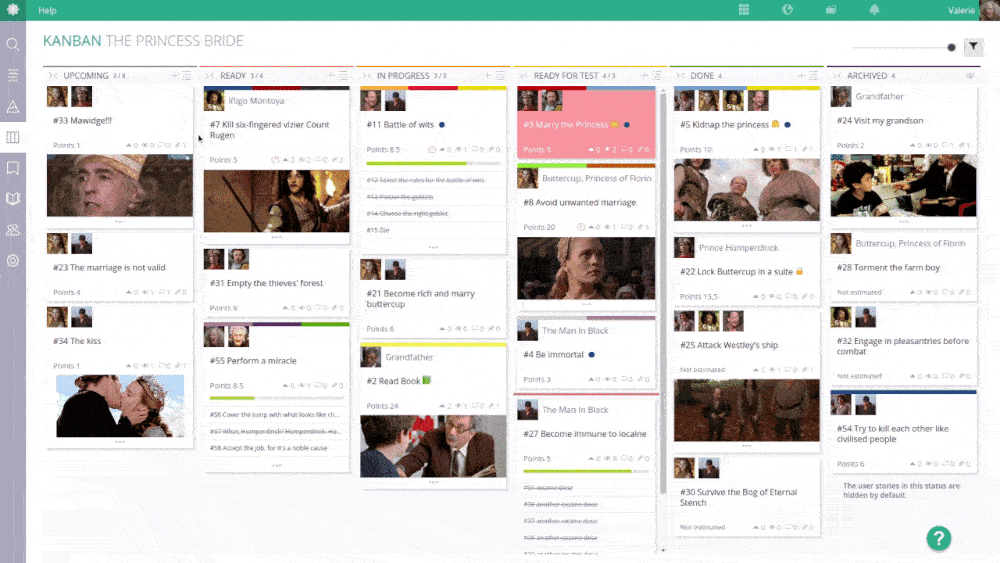Collapse the image on the #25 Attack Westley's ship card
The width and height of the screenshot is (1000, 563).
click(x=747, y=445)
